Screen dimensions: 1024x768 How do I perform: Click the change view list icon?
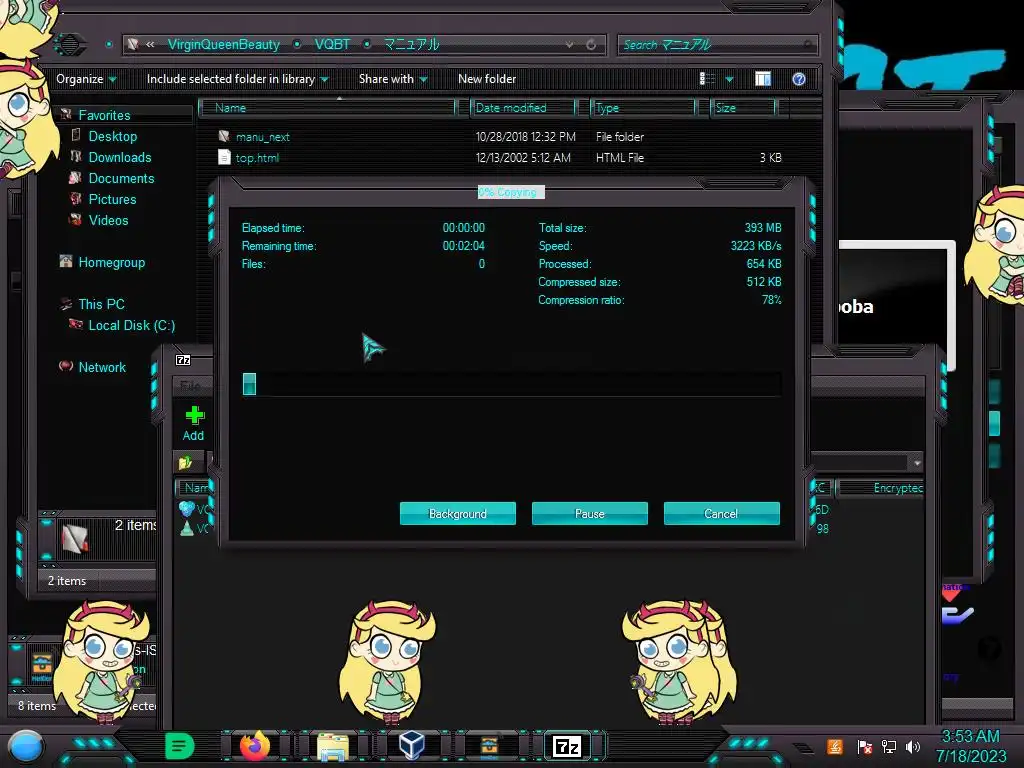click(707, 79)
